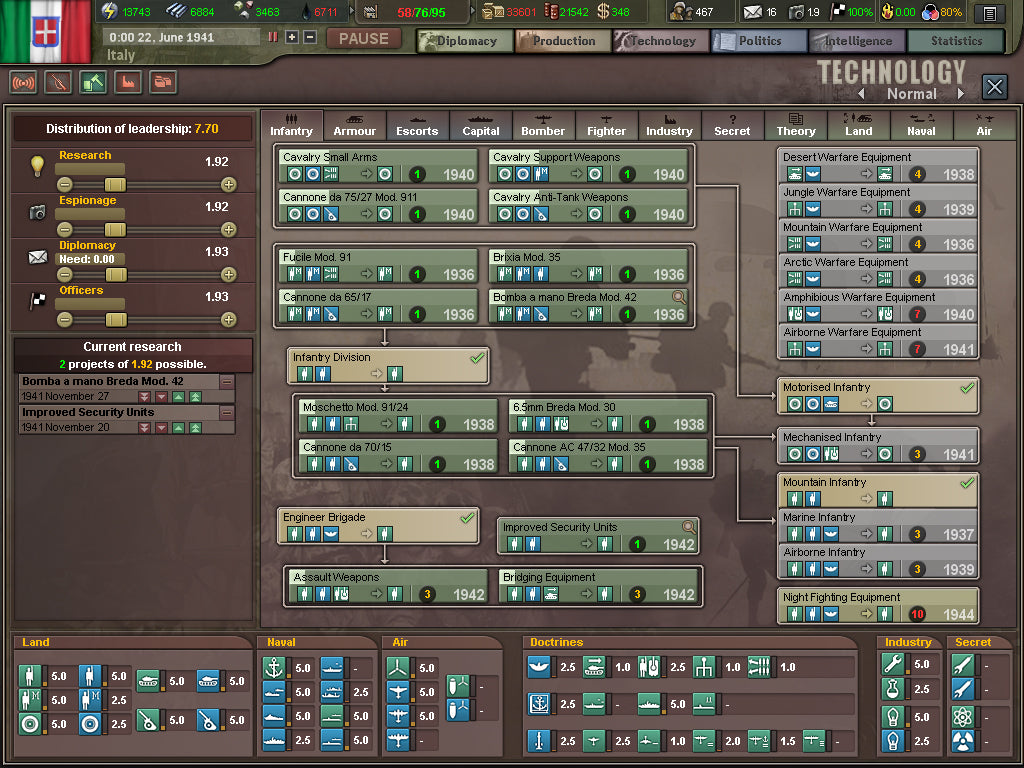Screen dimensions: 1024x768
Task: Move Improved Security Units down one position
Action: coord(161,427)
